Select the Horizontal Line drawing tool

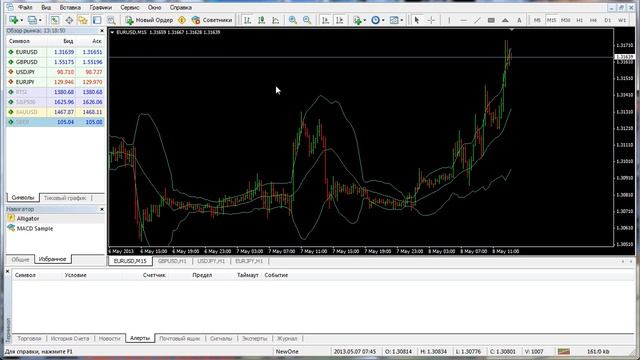point(463,20)
